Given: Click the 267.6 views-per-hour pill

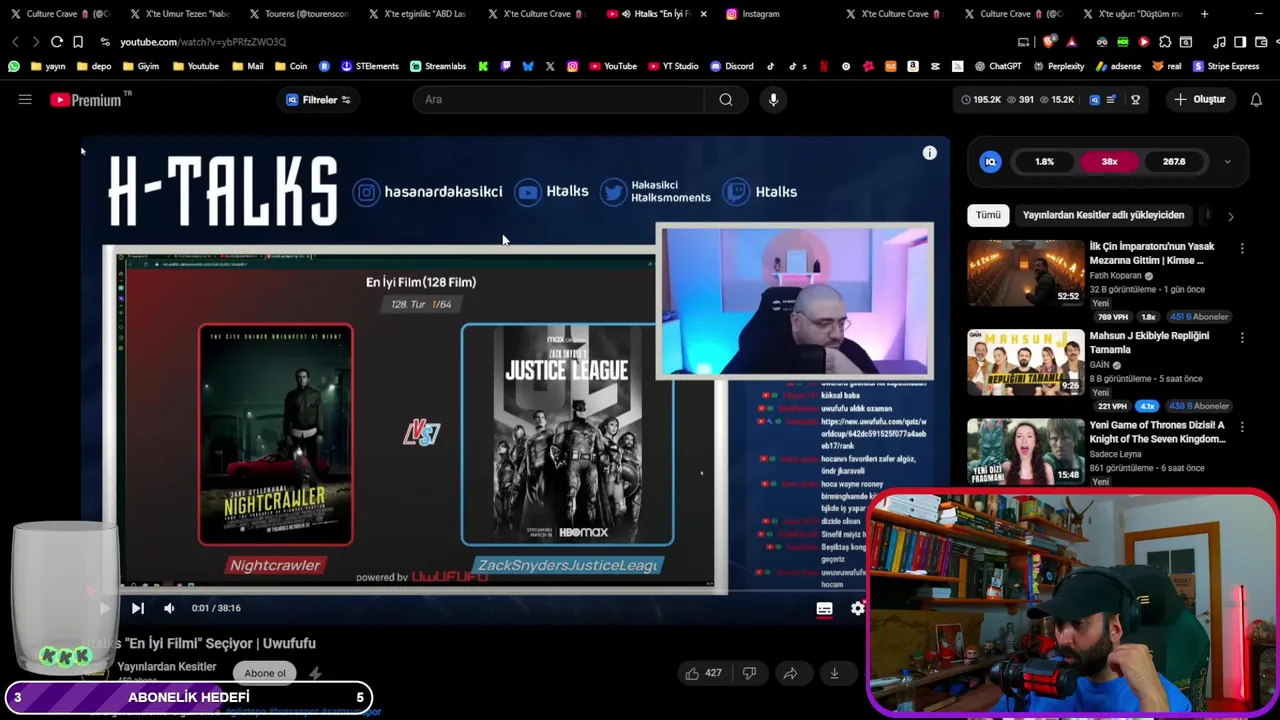Looking at the screenshot, I should tap(1174, 161).
